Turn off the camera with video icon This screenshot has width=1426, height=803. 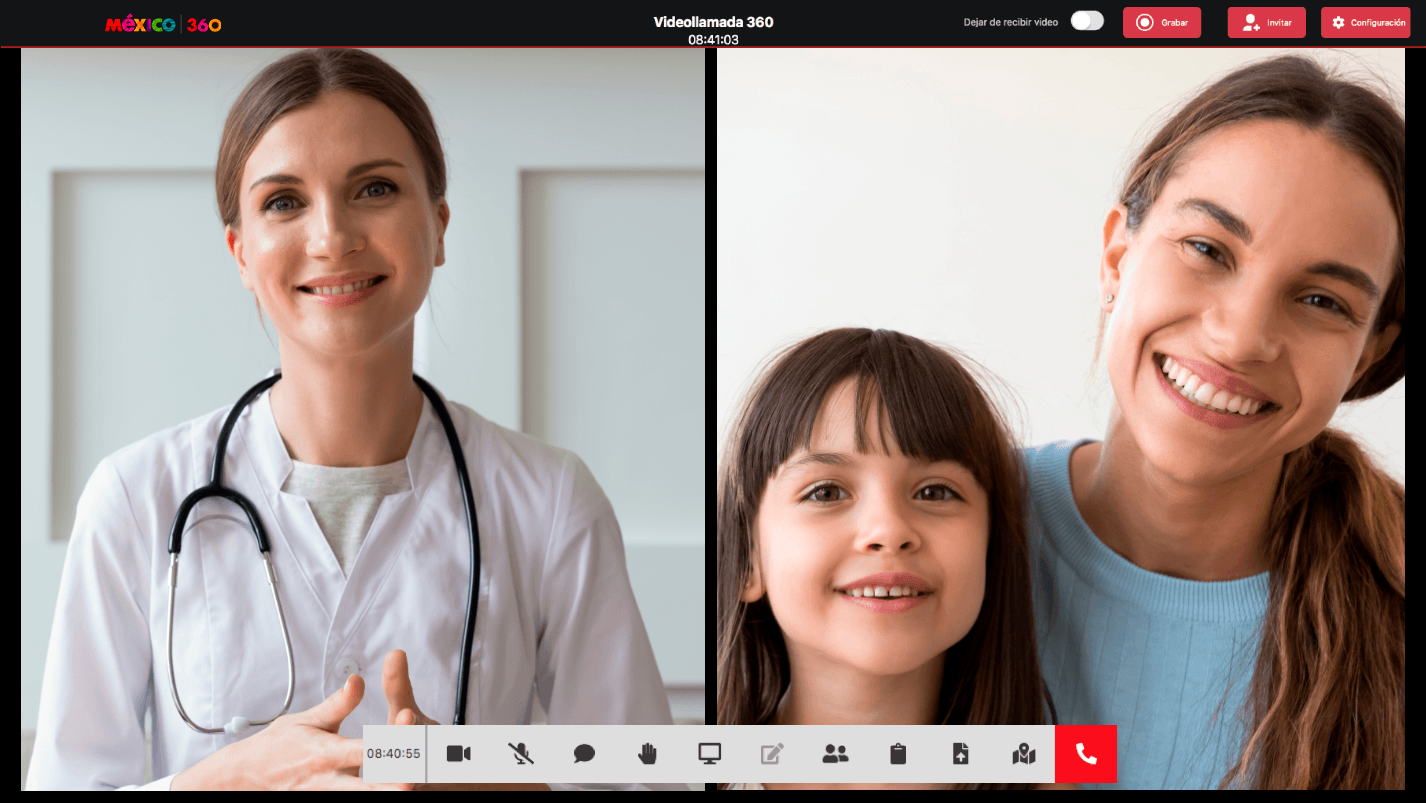458,754
